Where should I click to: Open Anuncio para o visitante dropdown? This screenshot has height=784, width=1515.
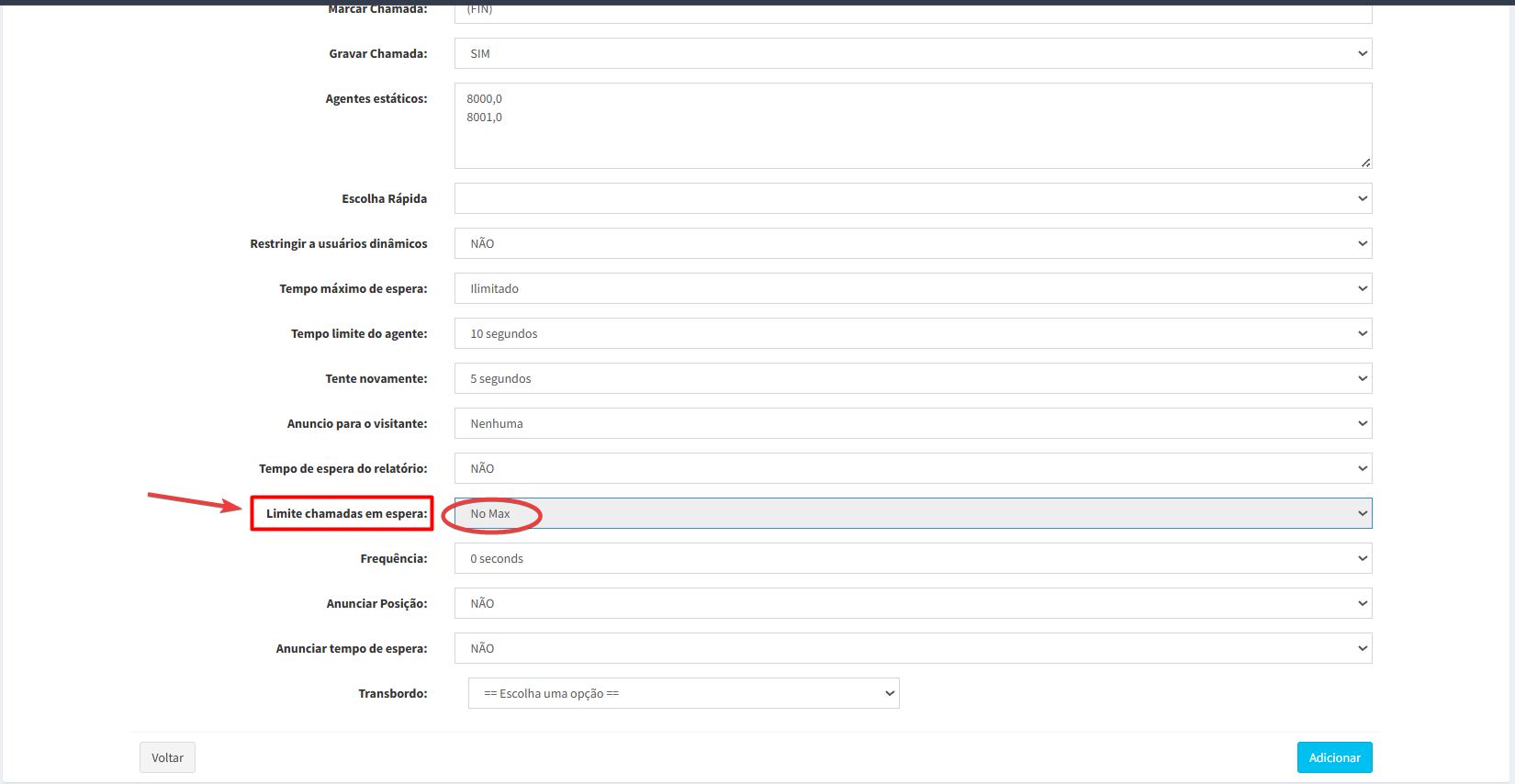(913, 423)
